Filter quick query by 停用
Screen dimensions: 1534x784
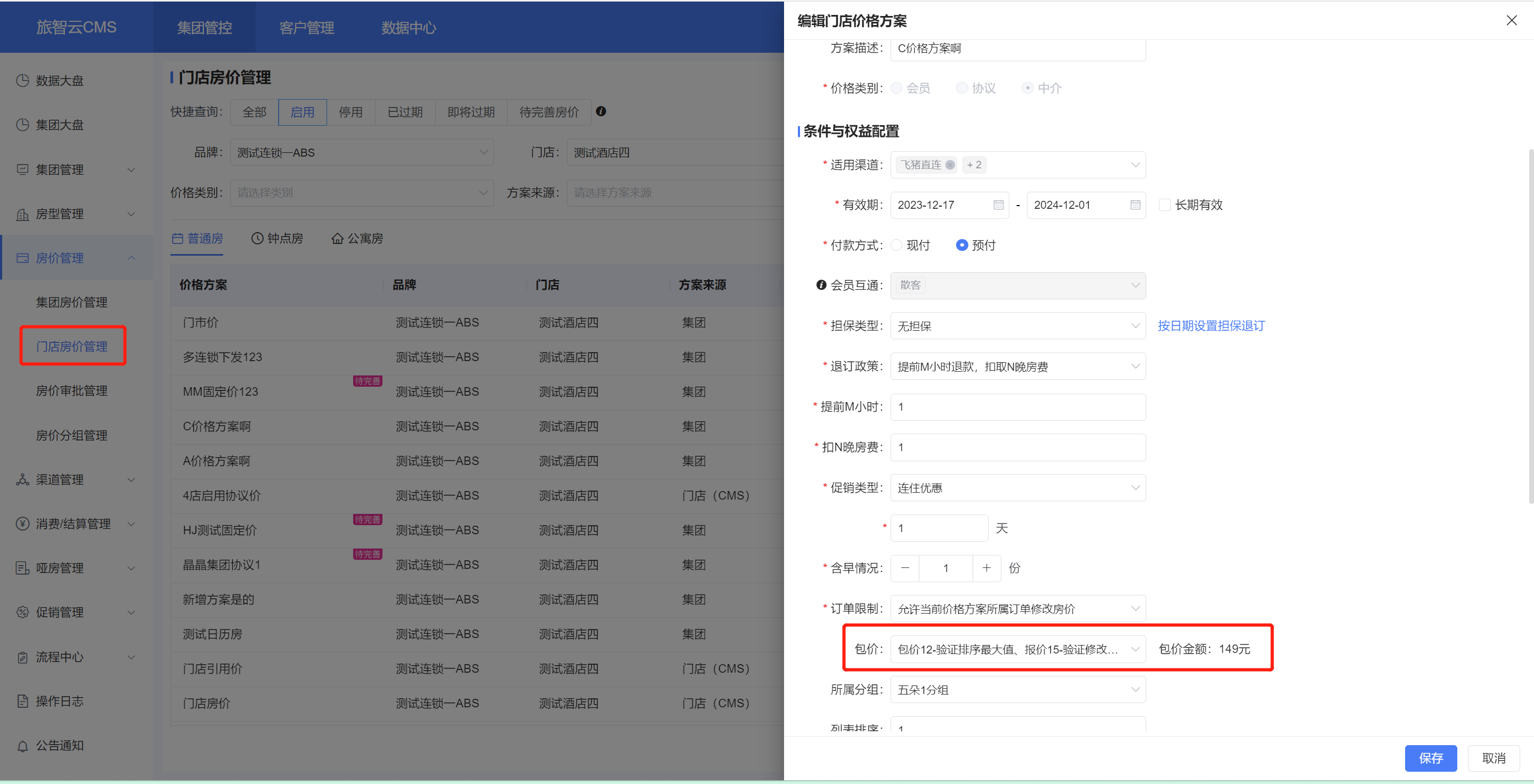coord(351,112)
